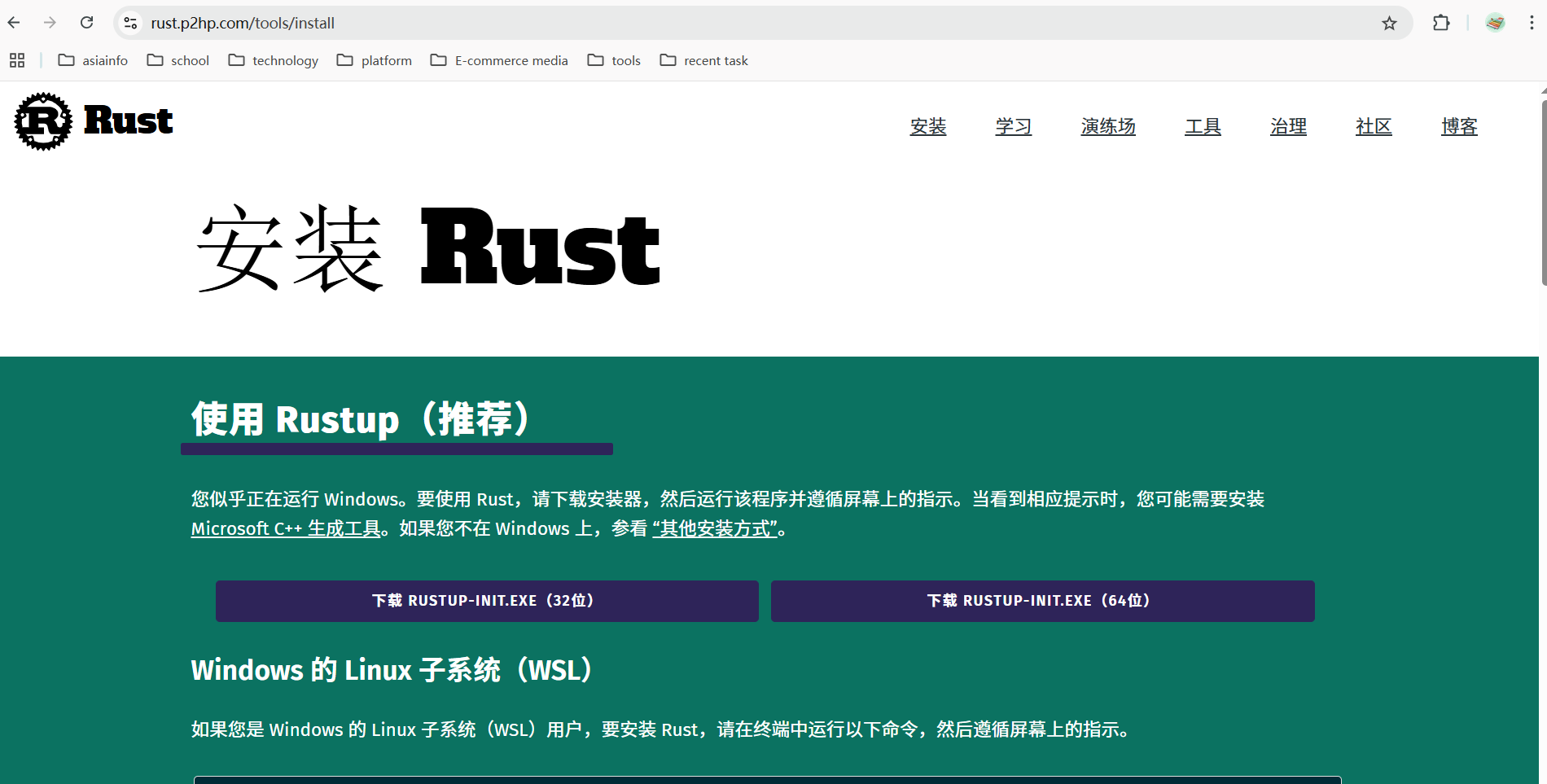Click the browser forward arrow
1547x784 pixels.
pos(50,23)
